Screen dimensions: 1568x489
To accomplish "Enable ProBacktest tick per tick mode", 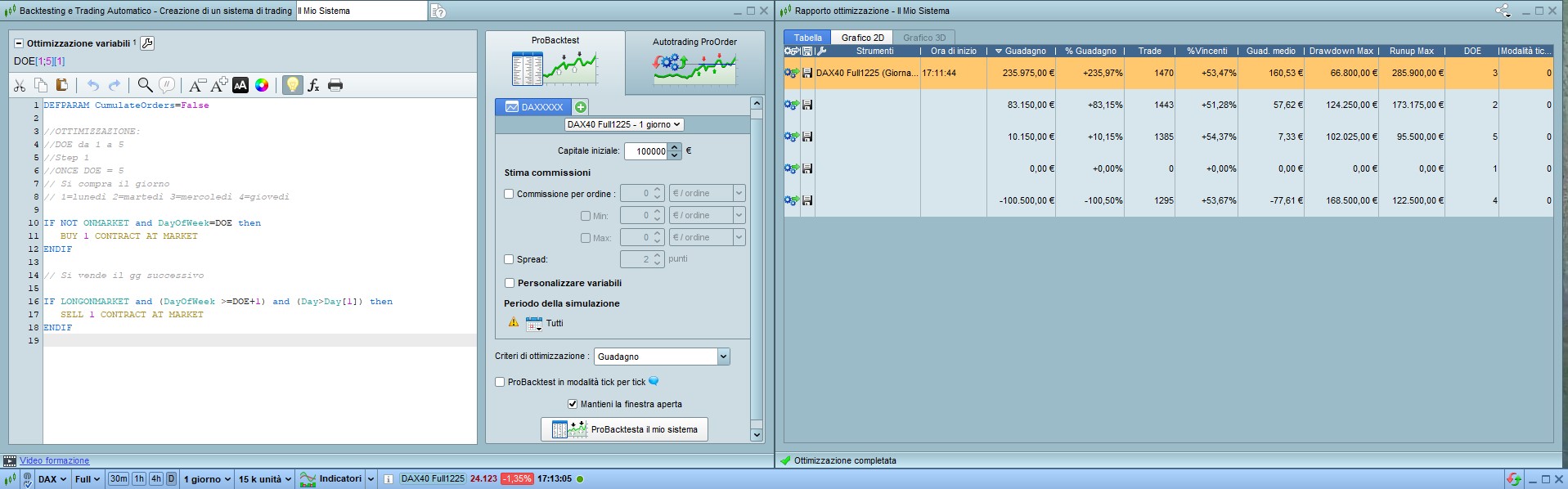I will (x=500, y=382).
